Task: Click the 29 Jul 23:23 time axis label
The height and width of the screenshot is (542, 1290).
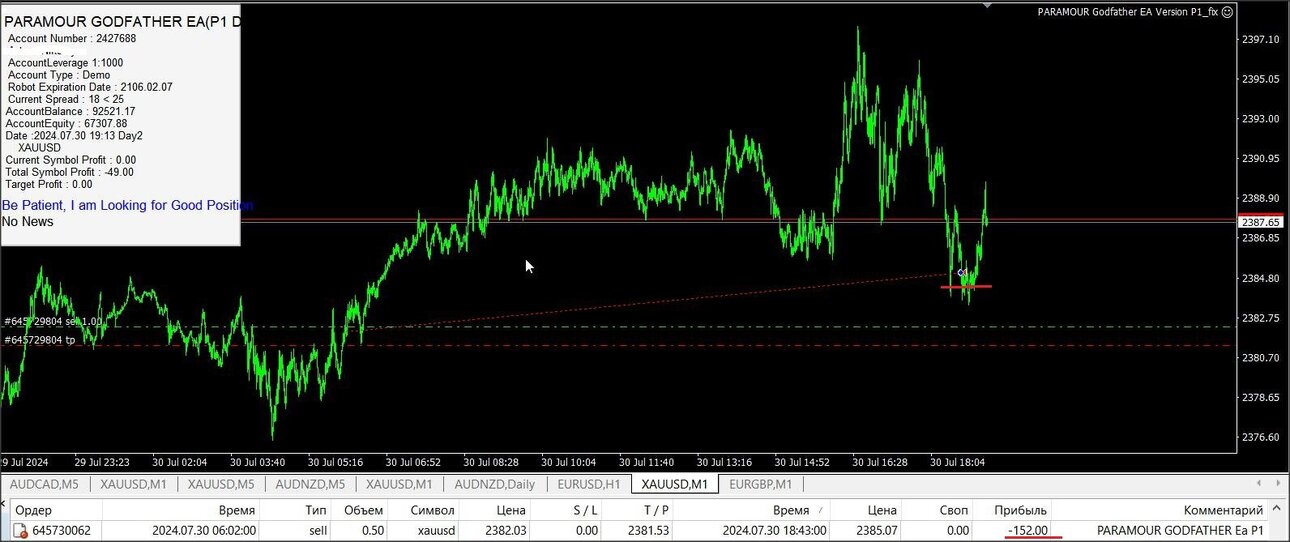Action: [102, 462]
